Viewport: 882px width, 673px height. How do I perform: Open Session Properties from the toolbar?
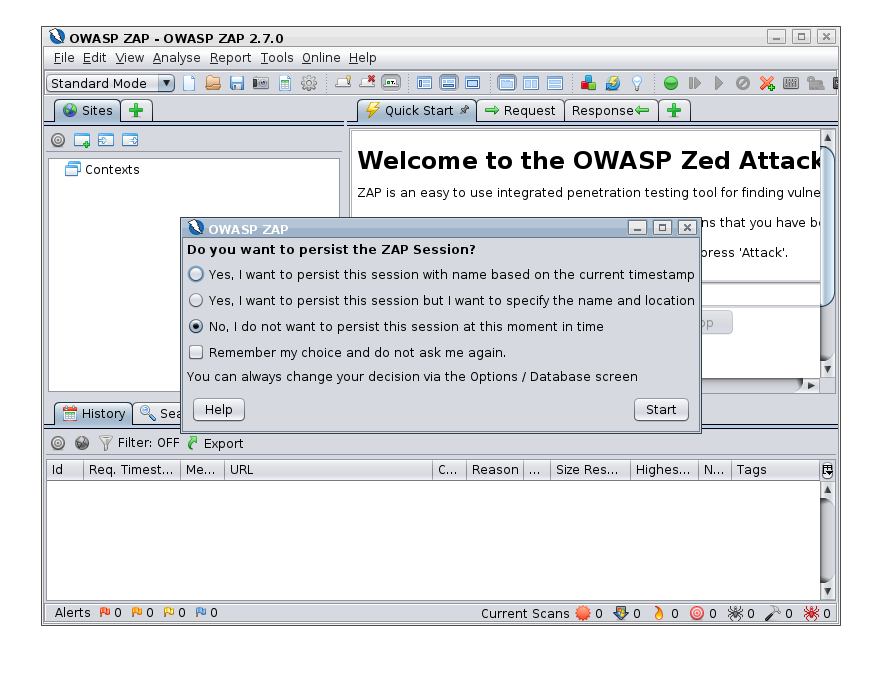[x=285, y=83]
